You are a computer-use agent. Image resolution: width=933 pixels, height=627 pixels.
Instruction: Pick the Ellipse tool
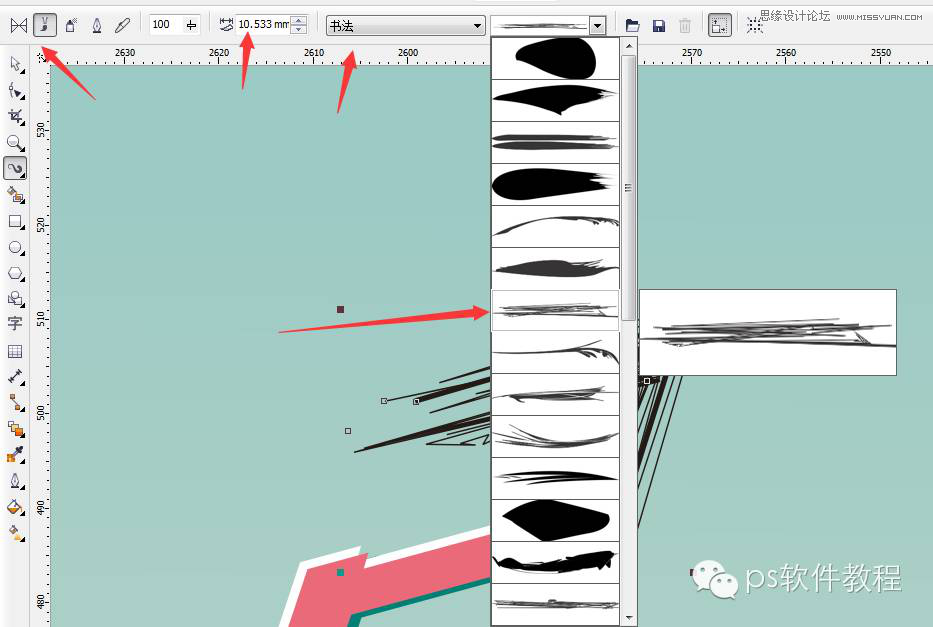[x=16, y=248]
